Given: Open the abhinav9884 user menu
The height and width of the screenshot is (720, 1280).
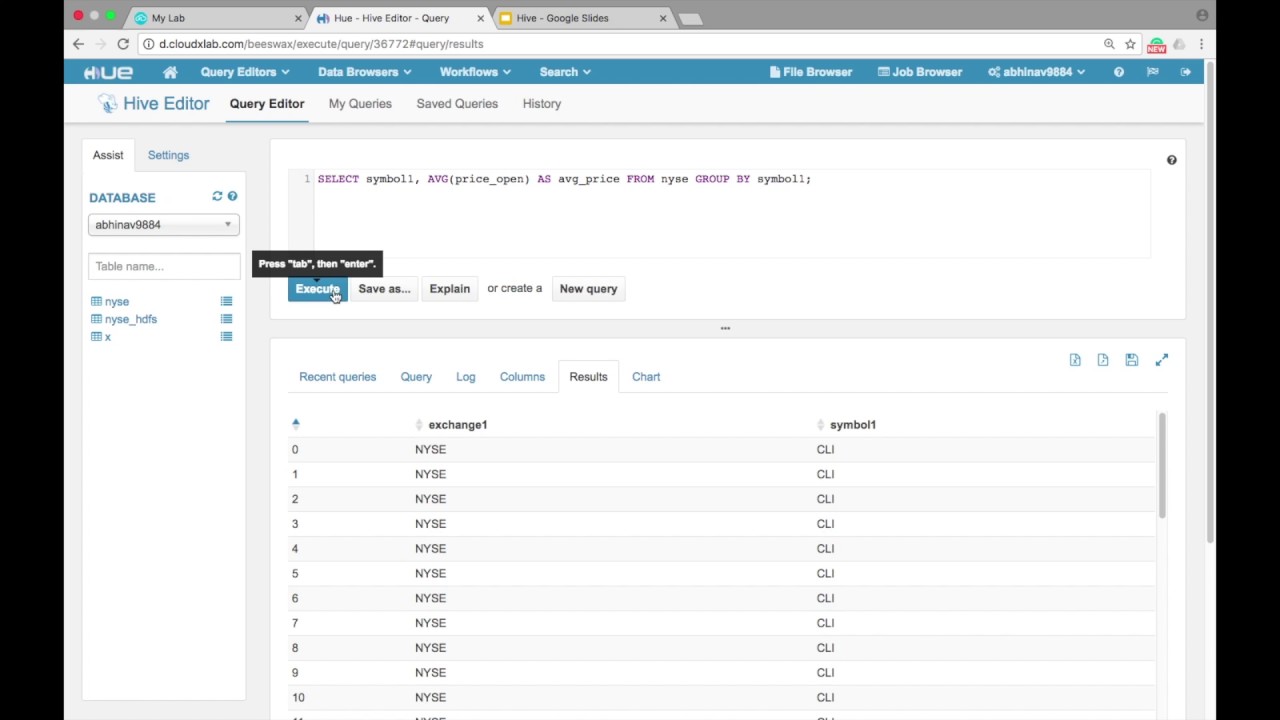Looking at the screenshot, I should [x=1036, y=72].
